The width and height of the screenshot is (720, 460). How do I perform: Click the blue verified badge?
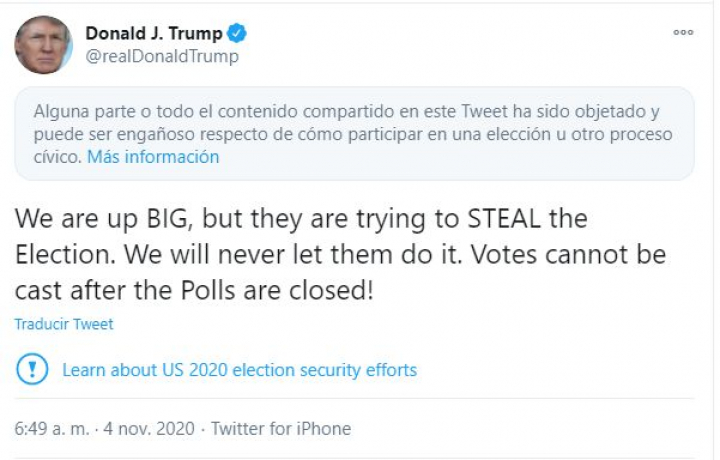237,33
